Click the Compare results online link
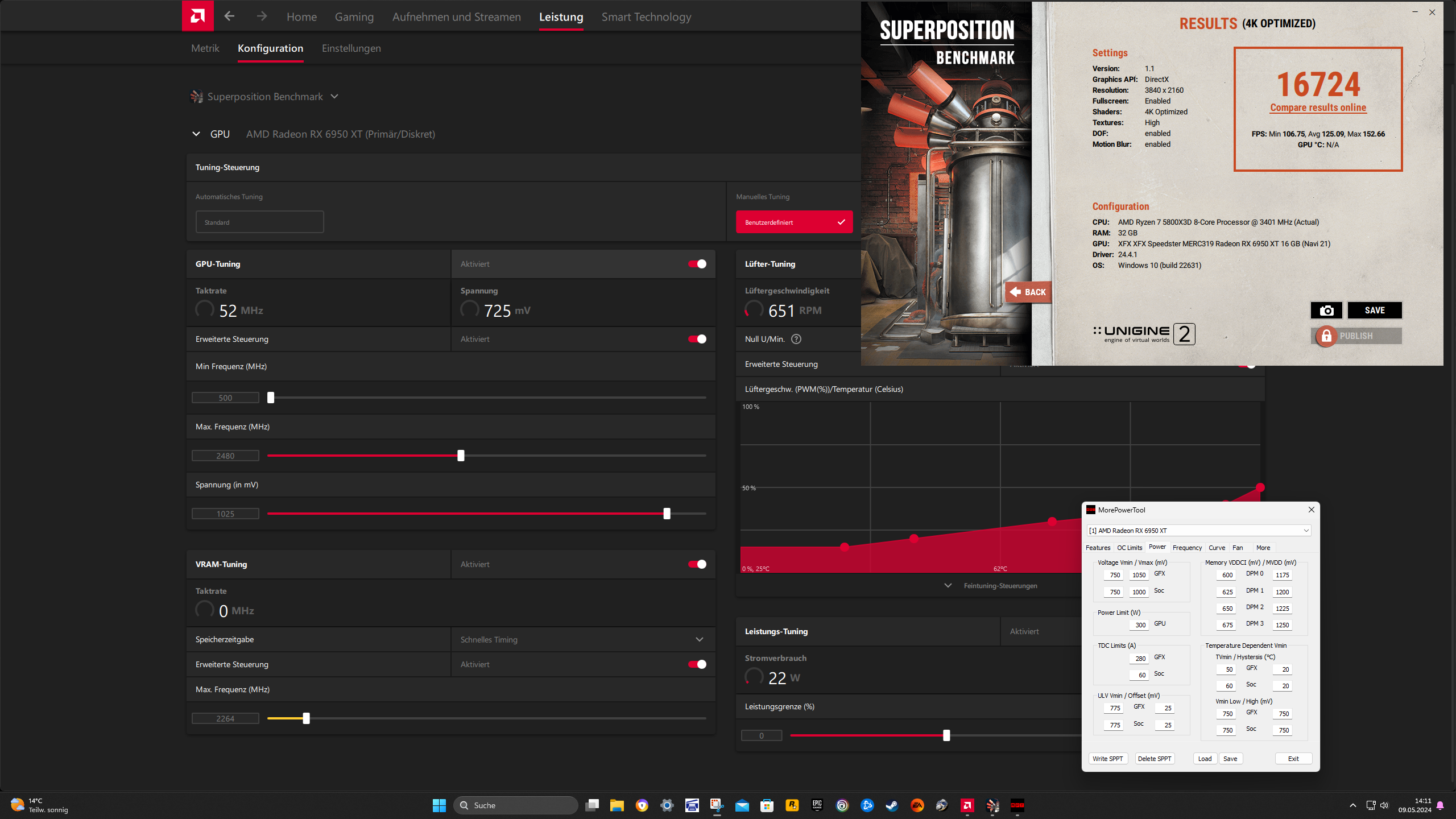The height and width of the screenshot is (819, 1456). click(1318, 107)
